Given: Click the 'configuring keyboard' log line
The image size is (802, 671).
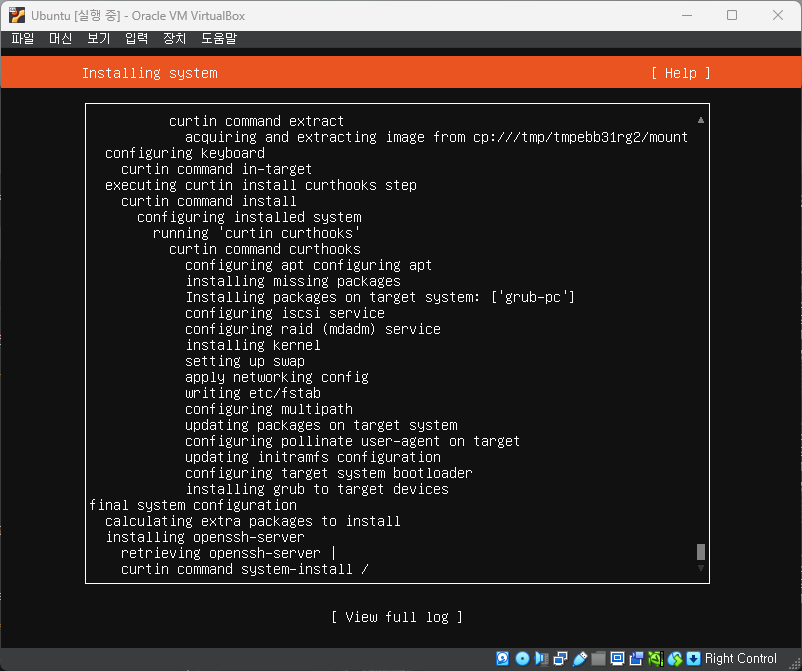Looking at the screenshot, I should pos(185,153).
